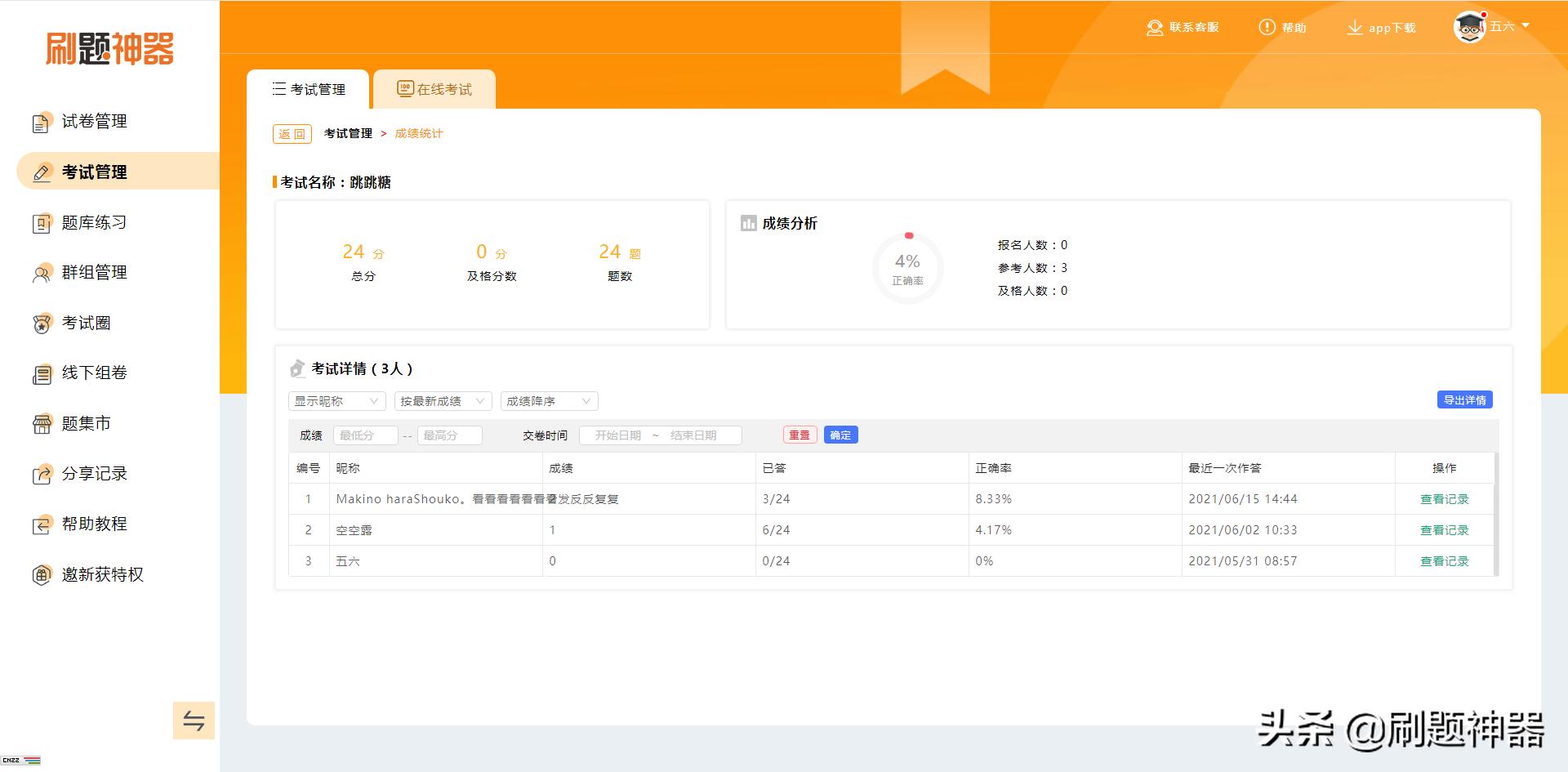This screenshot has height=772, width=1568.
Task: Click the 群组管理 people icon
Action: (41, 274)
